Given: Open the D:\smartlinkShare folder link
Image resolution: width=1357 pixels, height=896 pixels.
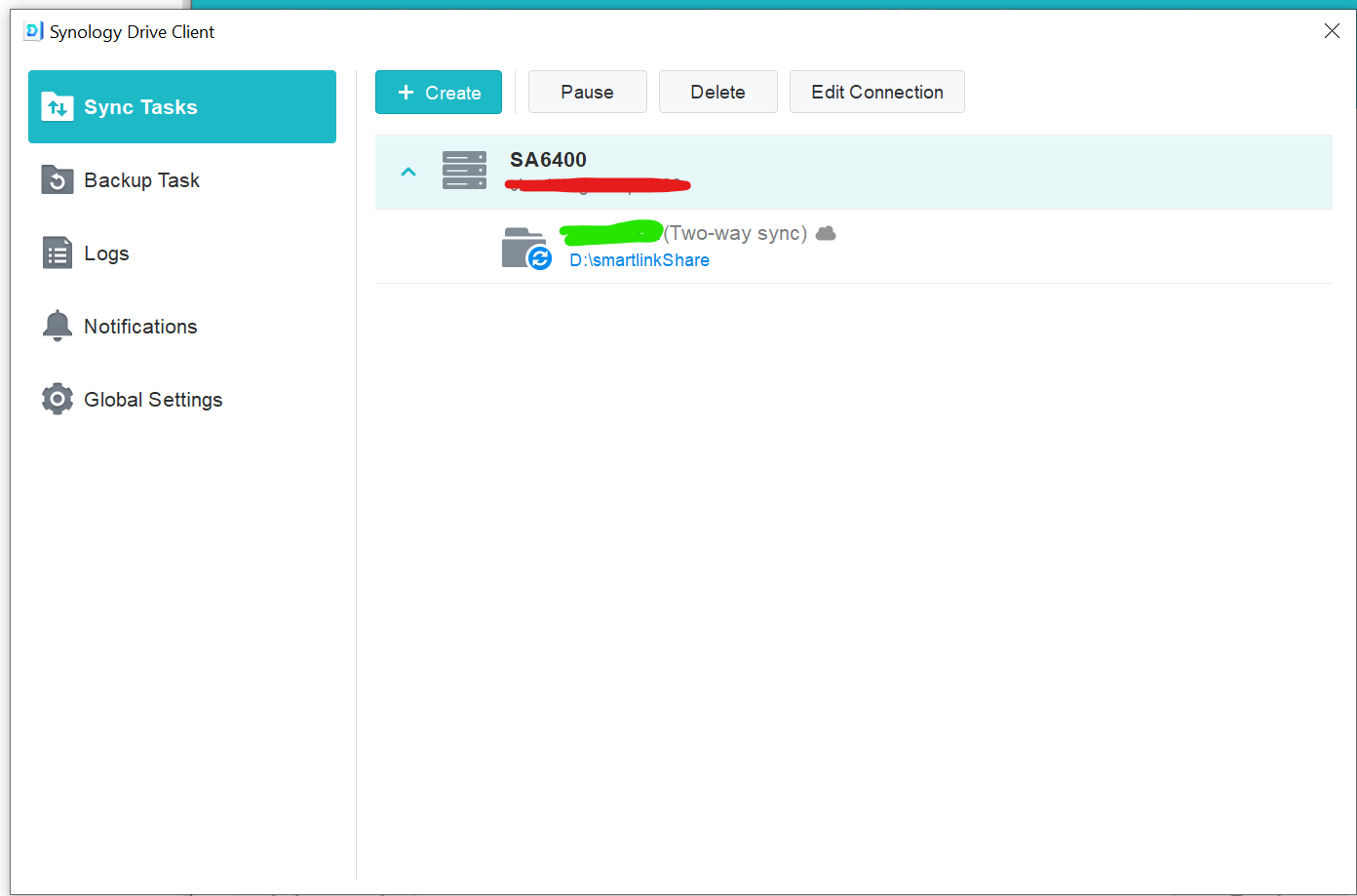Looking at the screenshot, I should [640, 260].
